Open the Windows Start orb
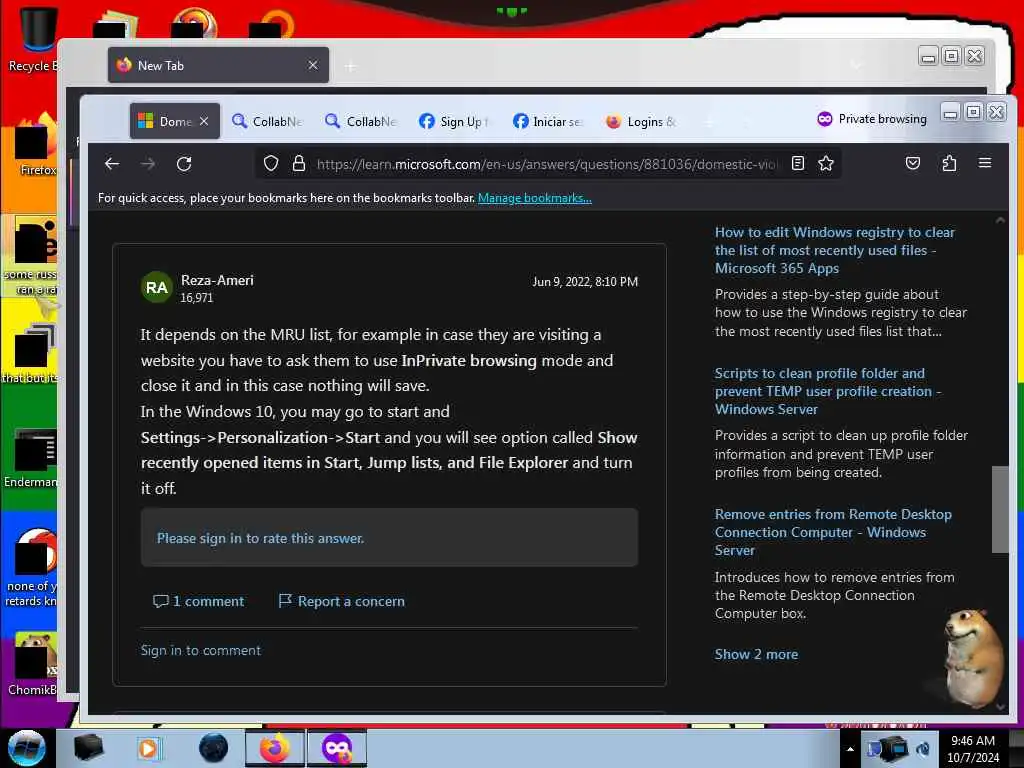This screenshot has height=768, width=1024. click(x=26, y=748)
